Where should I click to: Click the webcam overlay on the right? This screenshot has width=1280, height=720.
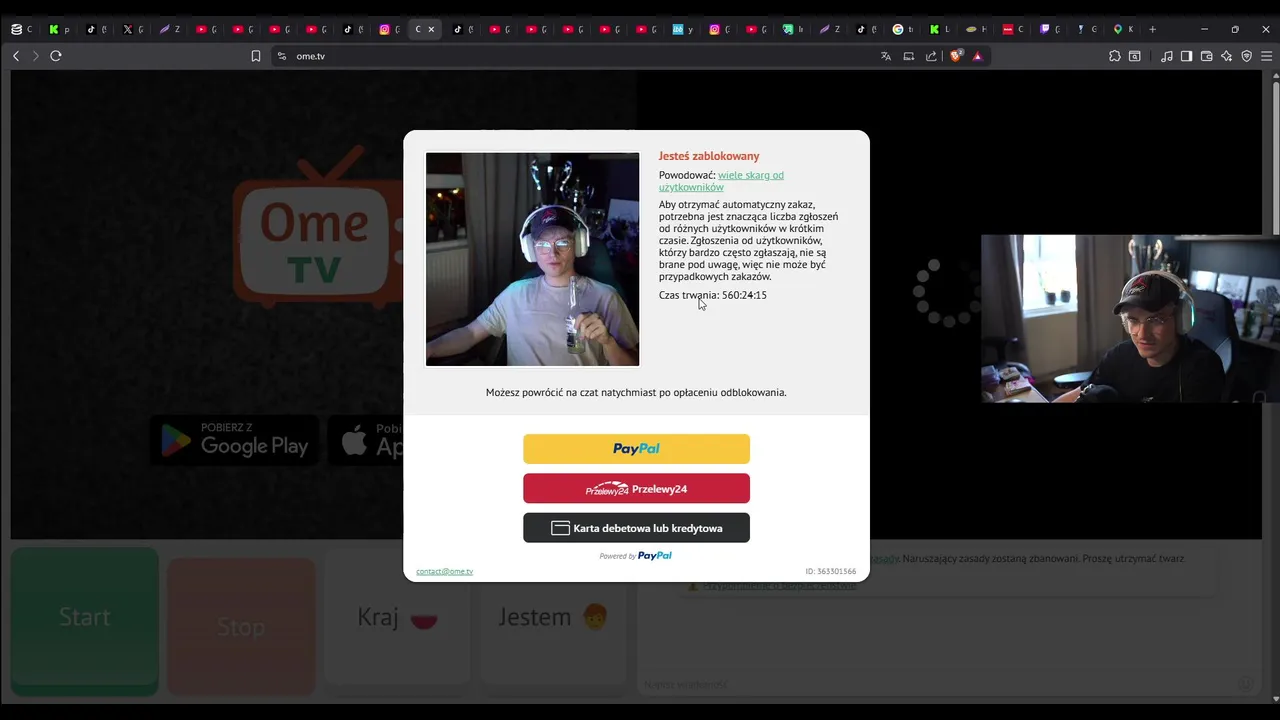(x=1130, y=318)
